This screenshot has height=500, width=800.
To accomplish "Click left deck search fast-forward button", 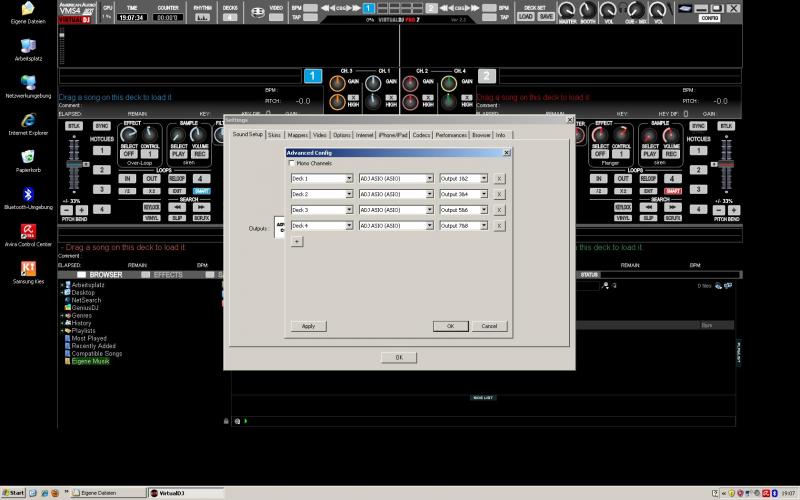I will pos(201,207).
